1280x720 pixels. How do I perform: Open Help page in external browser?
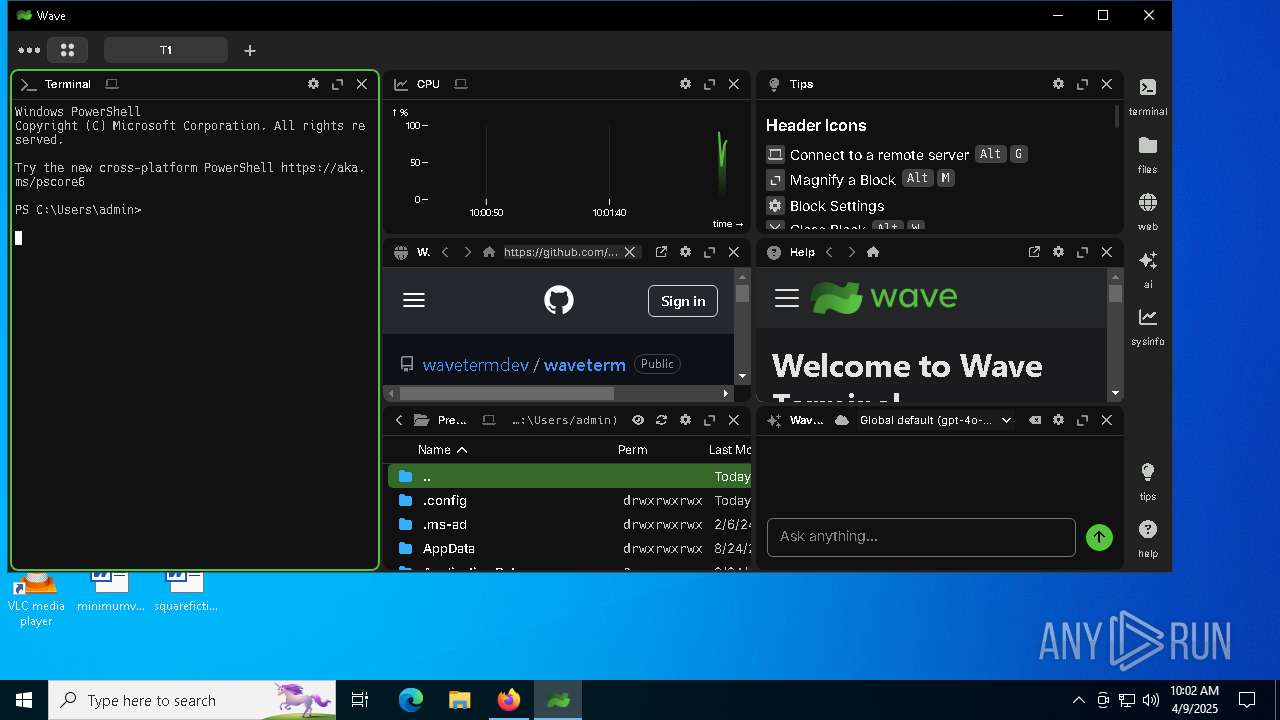coord(1034,252)
